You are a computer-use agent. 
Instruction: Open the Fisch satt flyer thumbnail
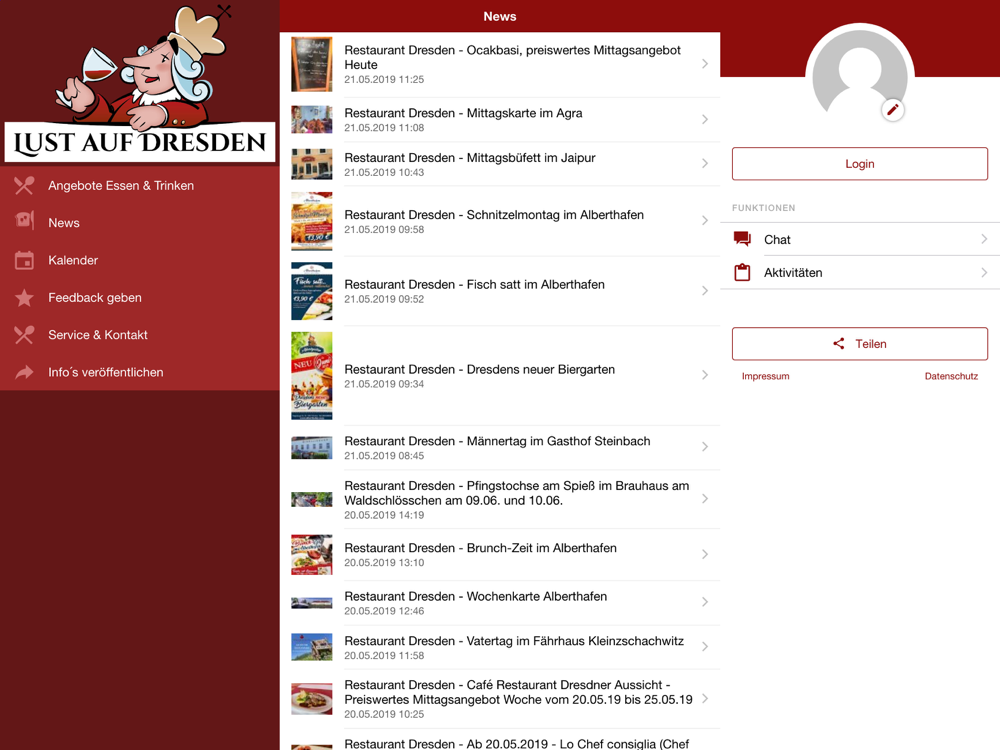312,291
